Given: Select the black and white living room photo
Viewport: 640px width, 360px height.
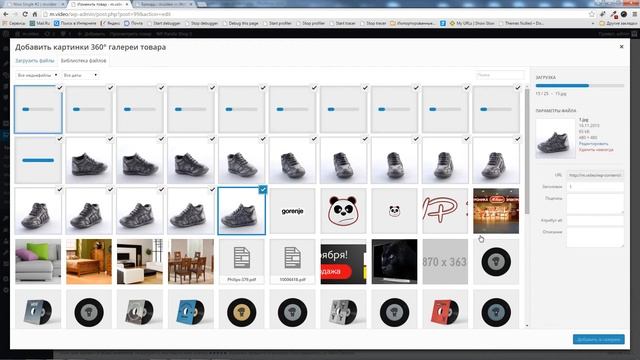Looking at the screenshot, I should point(140,262).
